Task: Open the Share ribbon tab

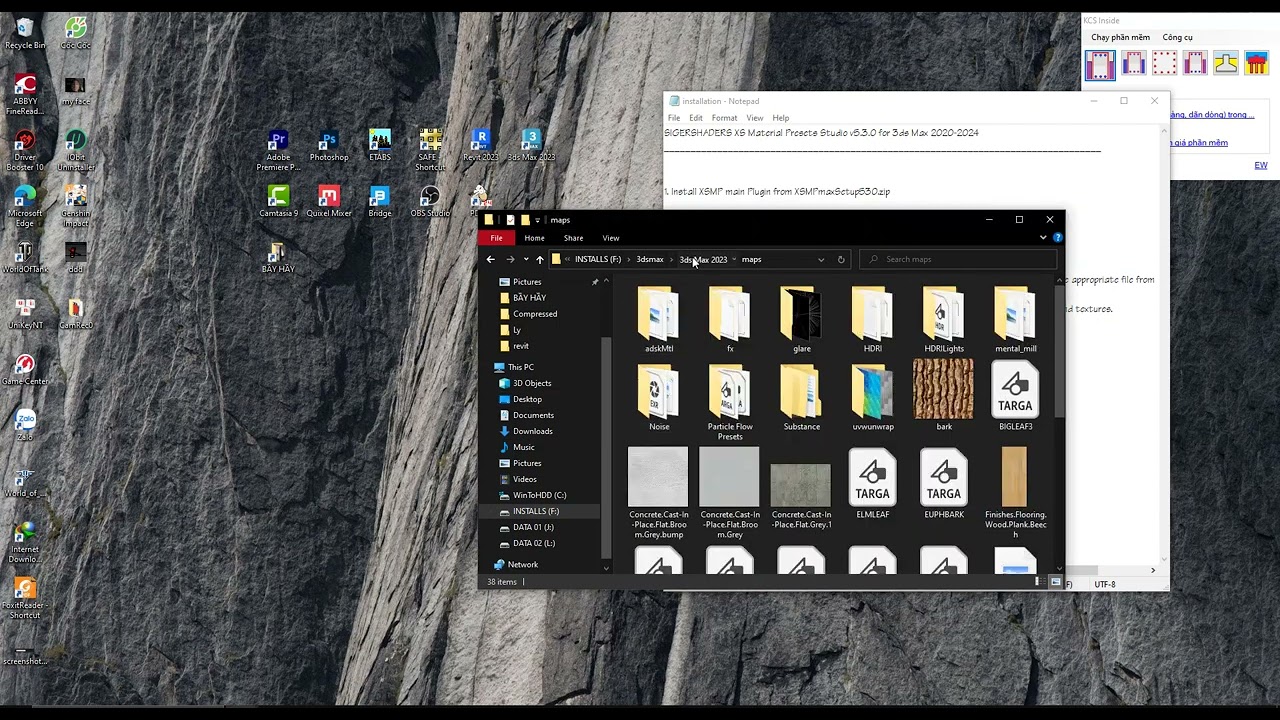Action: (573, 238)
